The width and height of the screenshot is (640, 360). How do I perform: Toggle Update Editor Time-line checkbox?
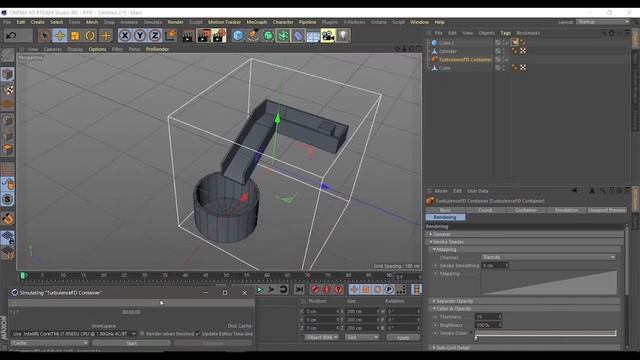click(x=198, y=334)
